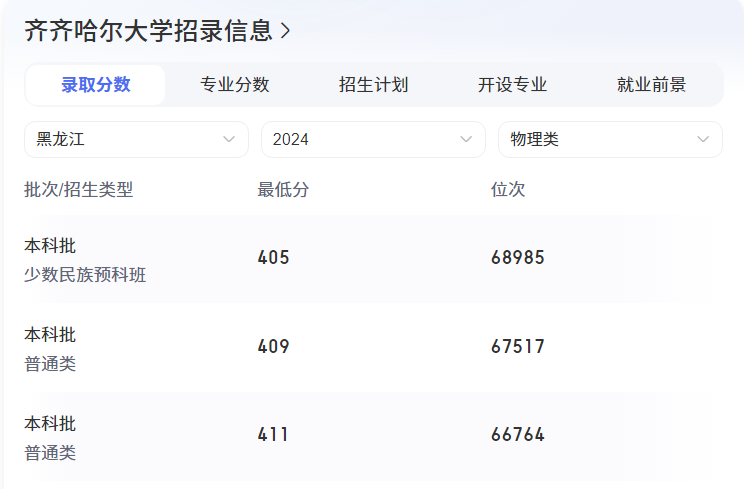Screen dimensions: 744x489
Task: Click the 批次/招生类型 column header
Action: (79, 190)
